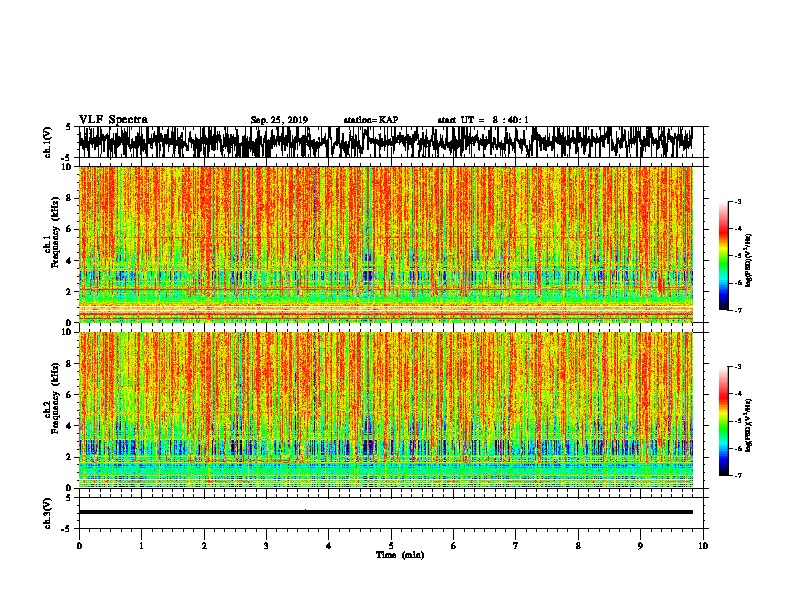This screenshot has height=612, width=792.
Task: Click time axis tick label '3'
Action: [266, 546]
